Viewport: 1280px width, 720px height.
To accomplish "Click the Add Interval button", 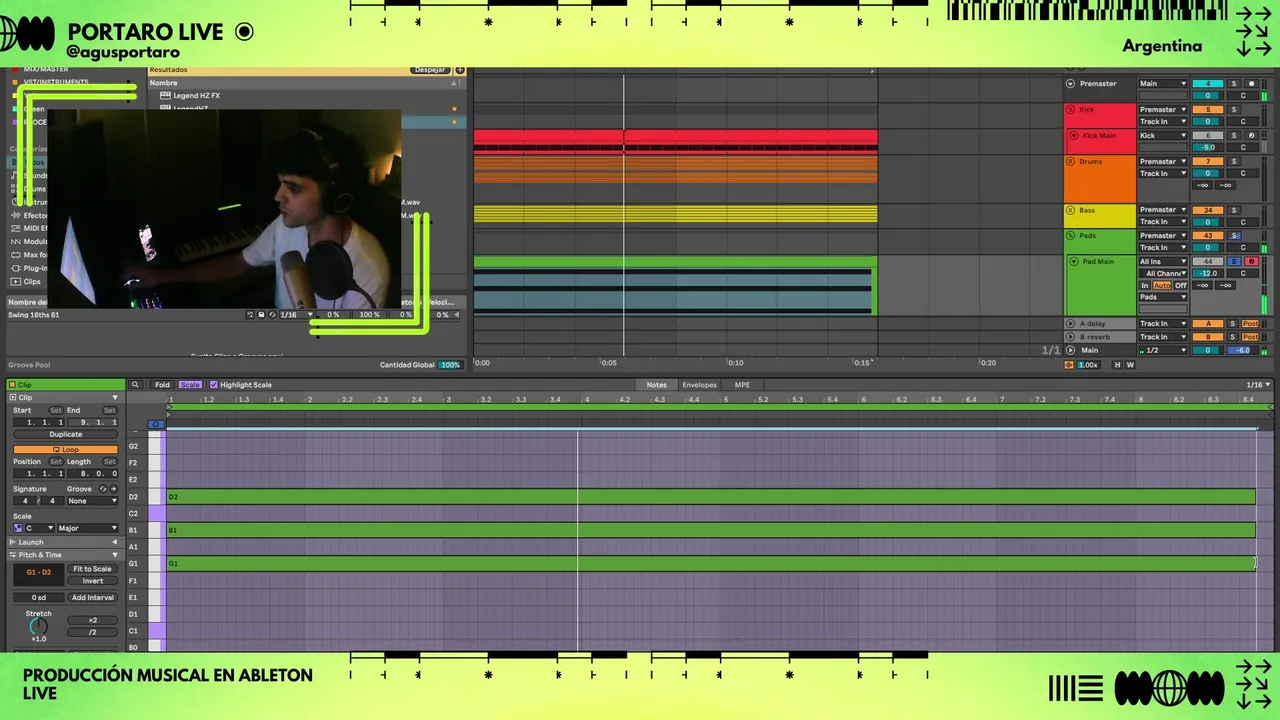I will coord(92,598).
